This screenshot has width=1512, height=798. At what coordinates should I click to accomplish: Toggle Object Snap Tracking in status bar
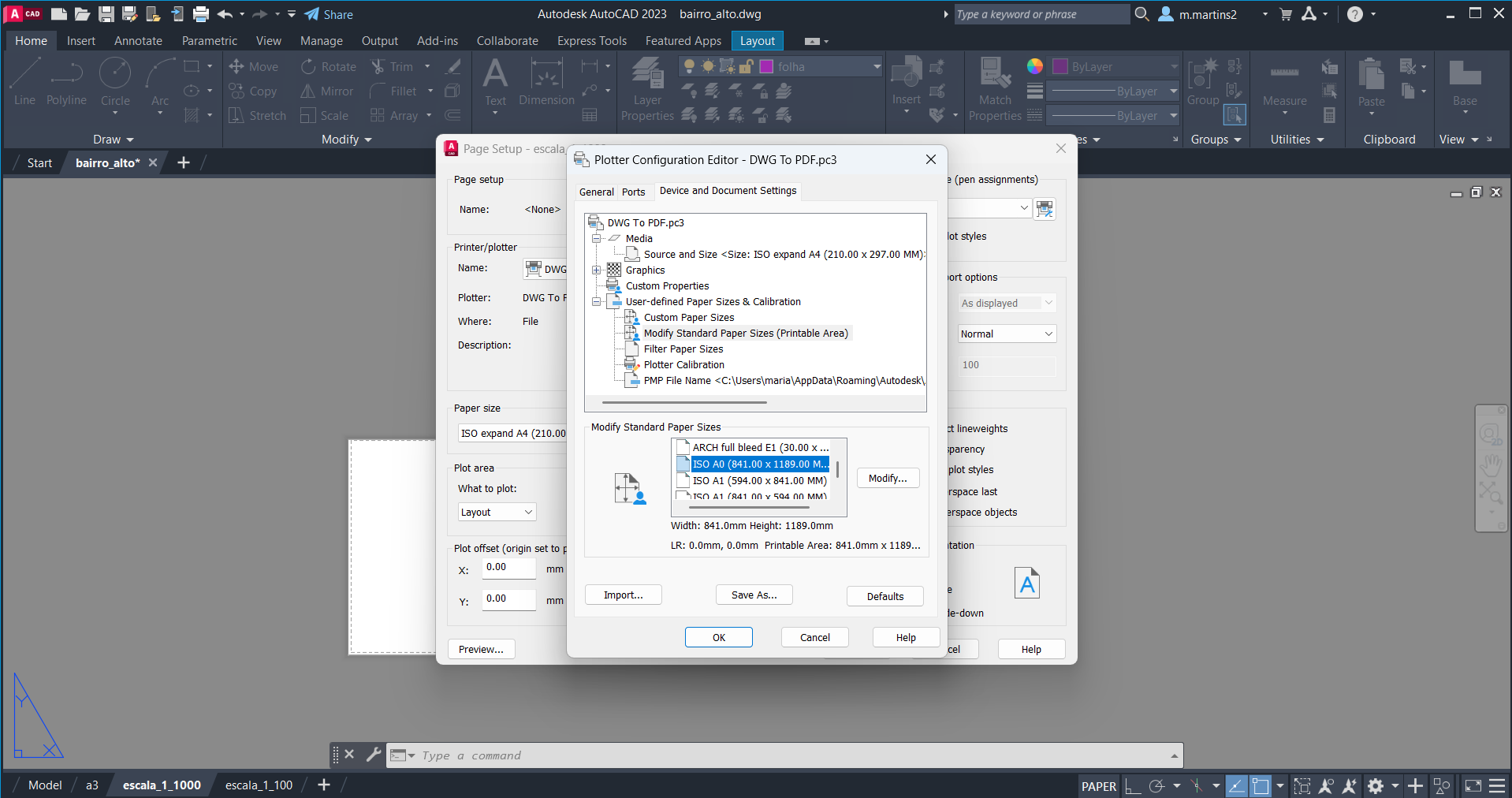pyautogui.click(x=1236, y=786)
